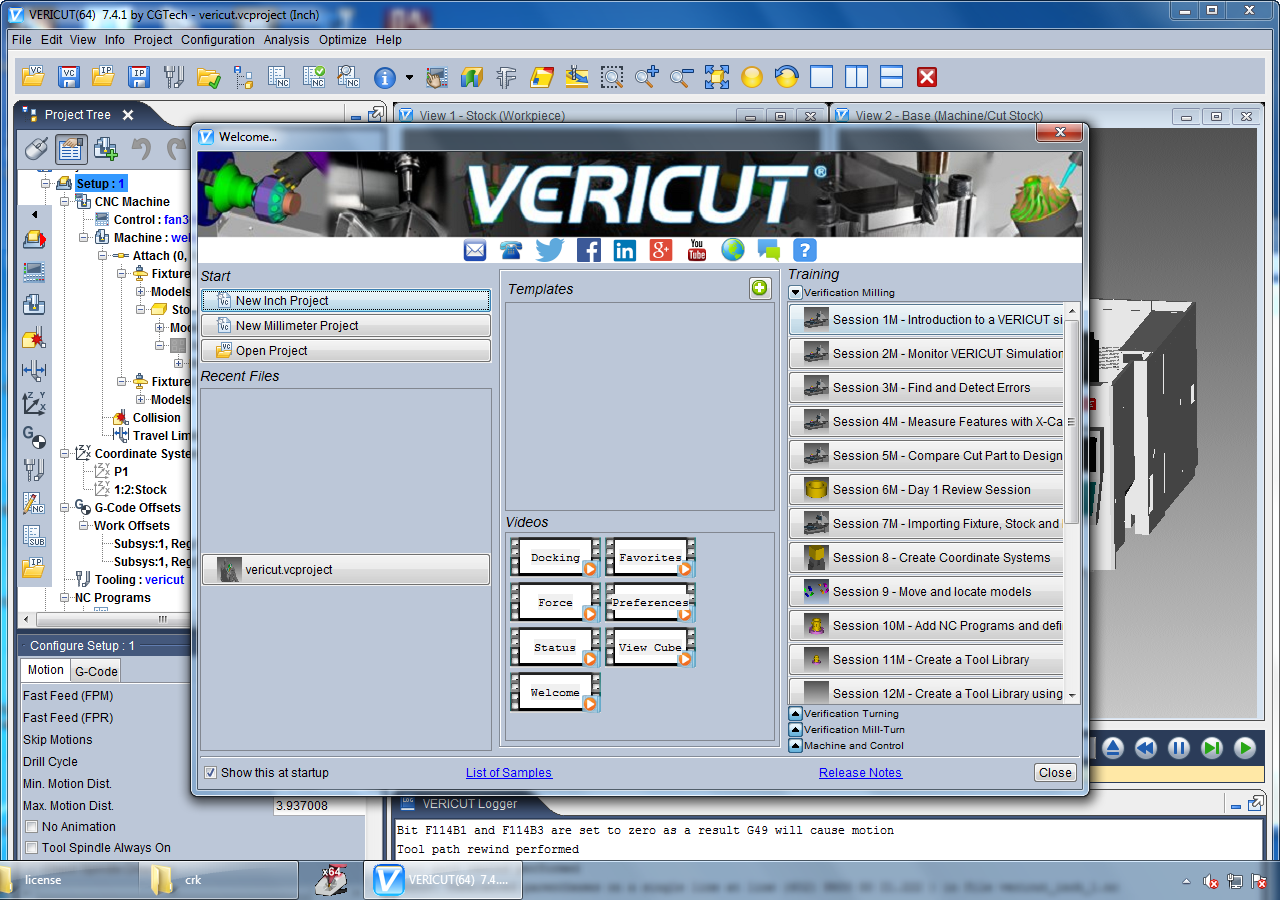Image resolution: width=1280 pixels, height=900 pixels.
Task: Click Save Project icon in main toolbar
Action: click(69, 77)
